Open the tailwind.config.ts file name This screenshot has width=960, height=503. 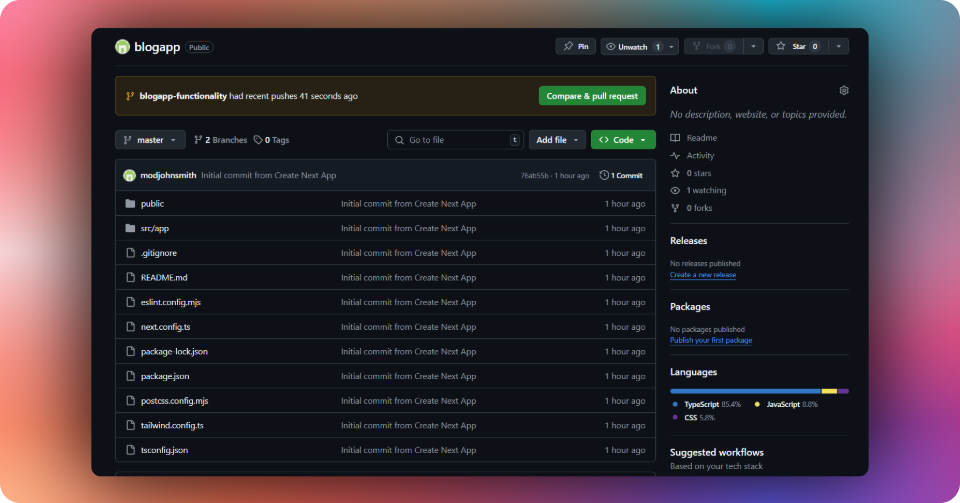point(172,425)
